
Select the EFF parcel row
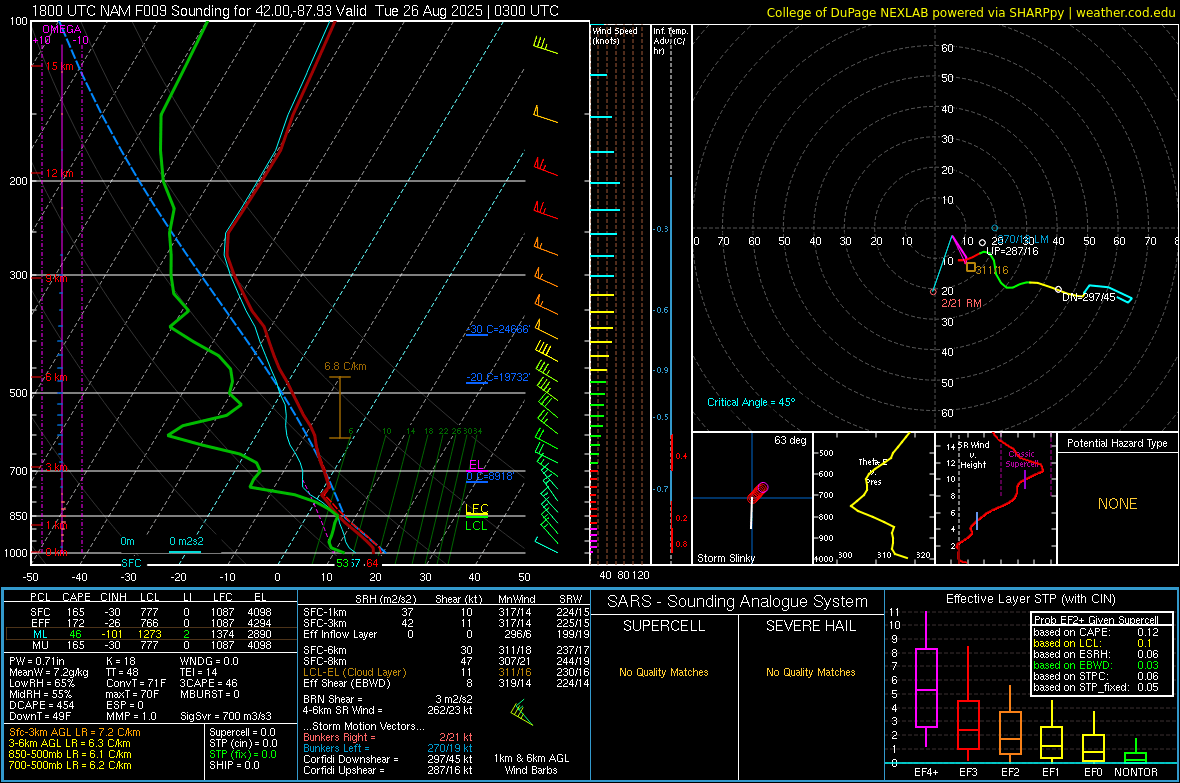coord(149,623)
